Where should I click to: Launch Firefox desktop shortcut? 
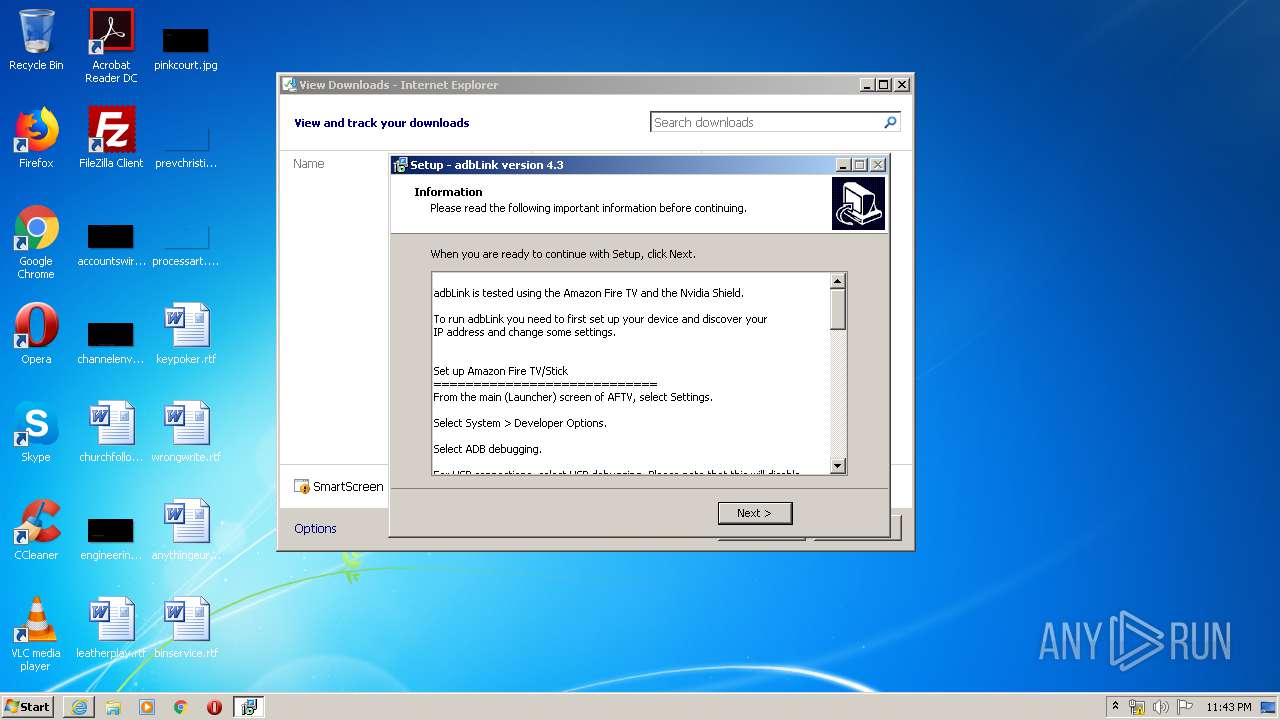pyautogui.click(x=36, y=138)
